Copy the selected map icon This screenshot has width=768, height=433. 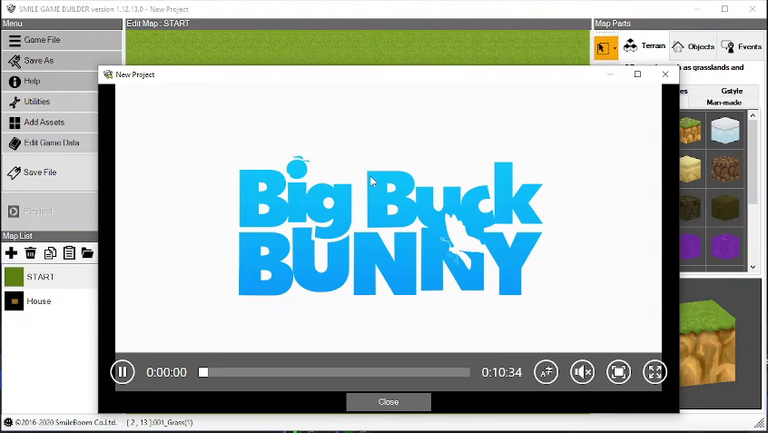[49, 253]
